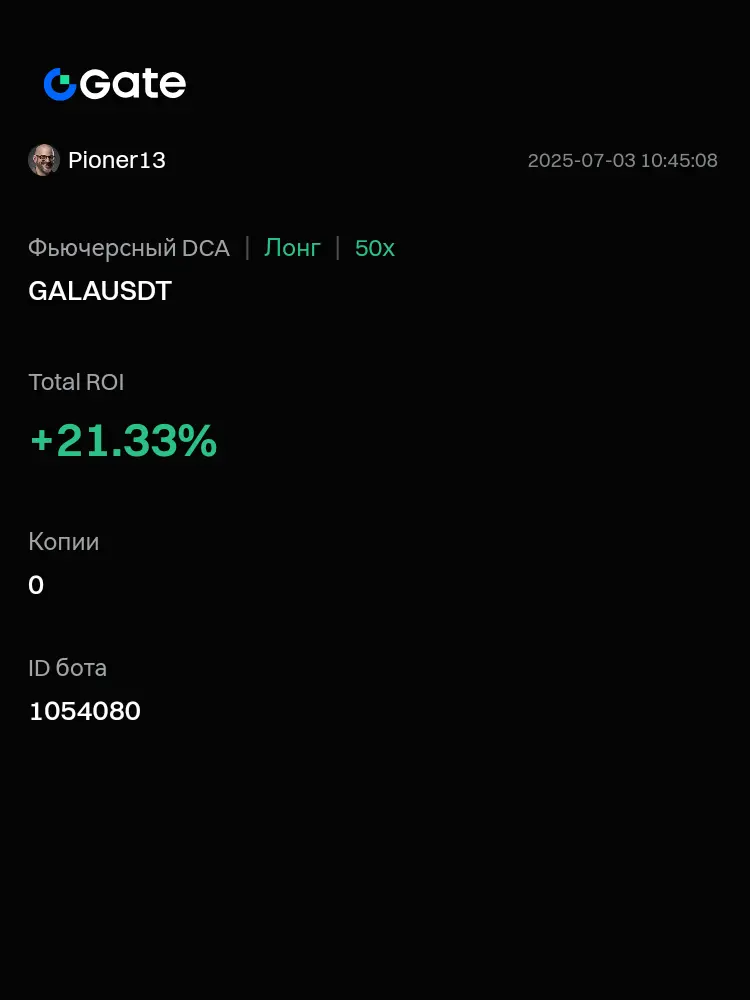Click the Gate wordmark text

pos(133,84)
